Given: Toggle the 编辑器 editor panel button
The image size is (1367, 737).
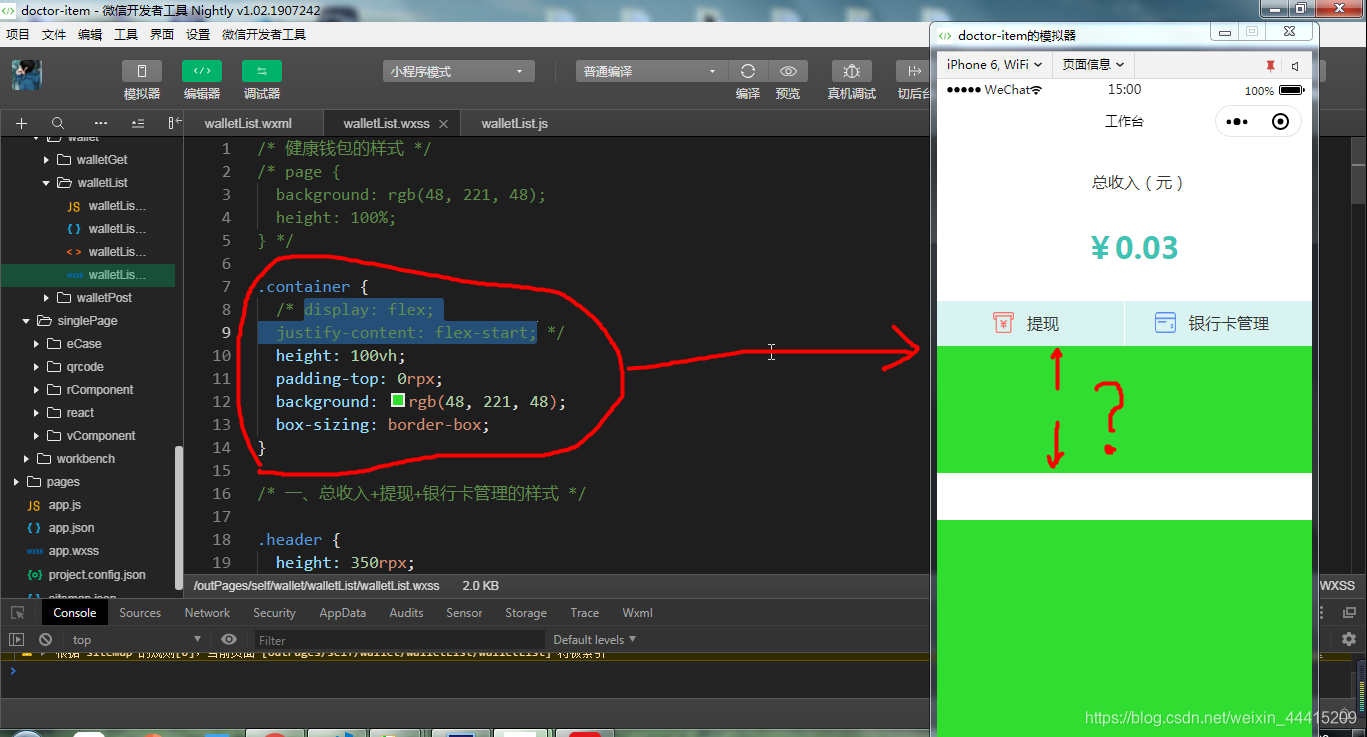Looking at the screenshot, I should pyautogui.click(x=202, y=71).
